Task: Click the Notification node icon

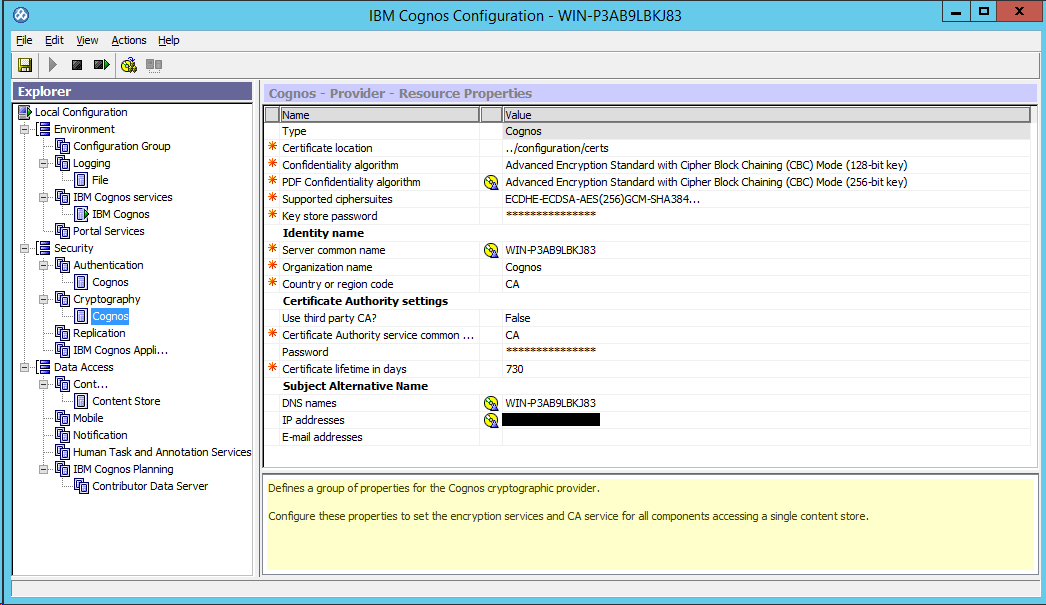Action: coord(63,435)
